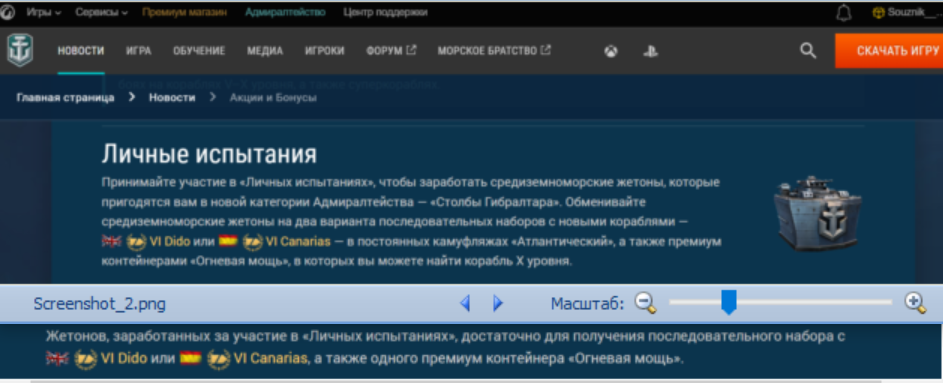
Task: Go to Адмиралтейство link
Action: point(285,12)
